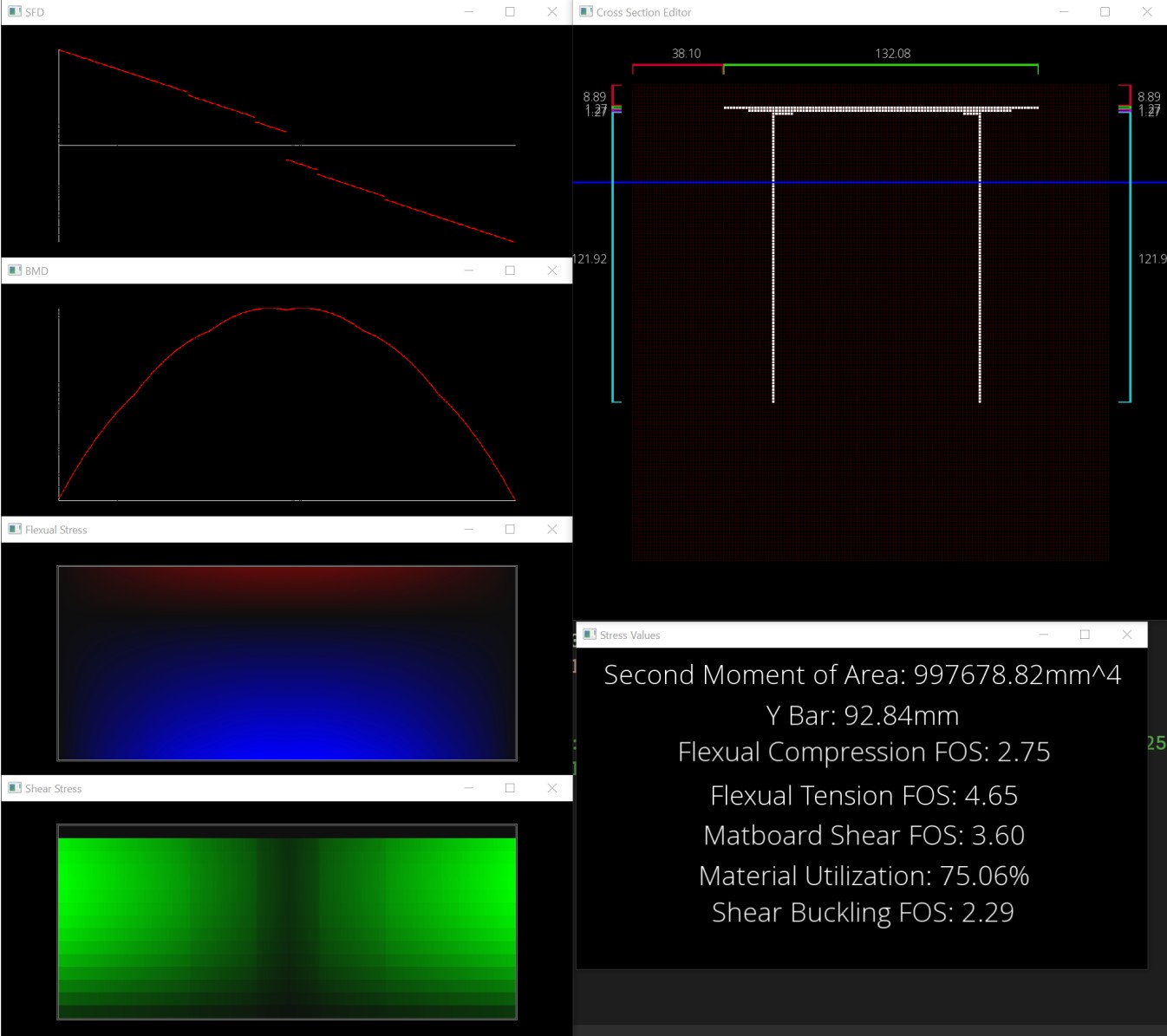Click the left red 8.89 height bracket
Screen dimensions: 1167x1036
pyautogui.click(x=614, y=94)
